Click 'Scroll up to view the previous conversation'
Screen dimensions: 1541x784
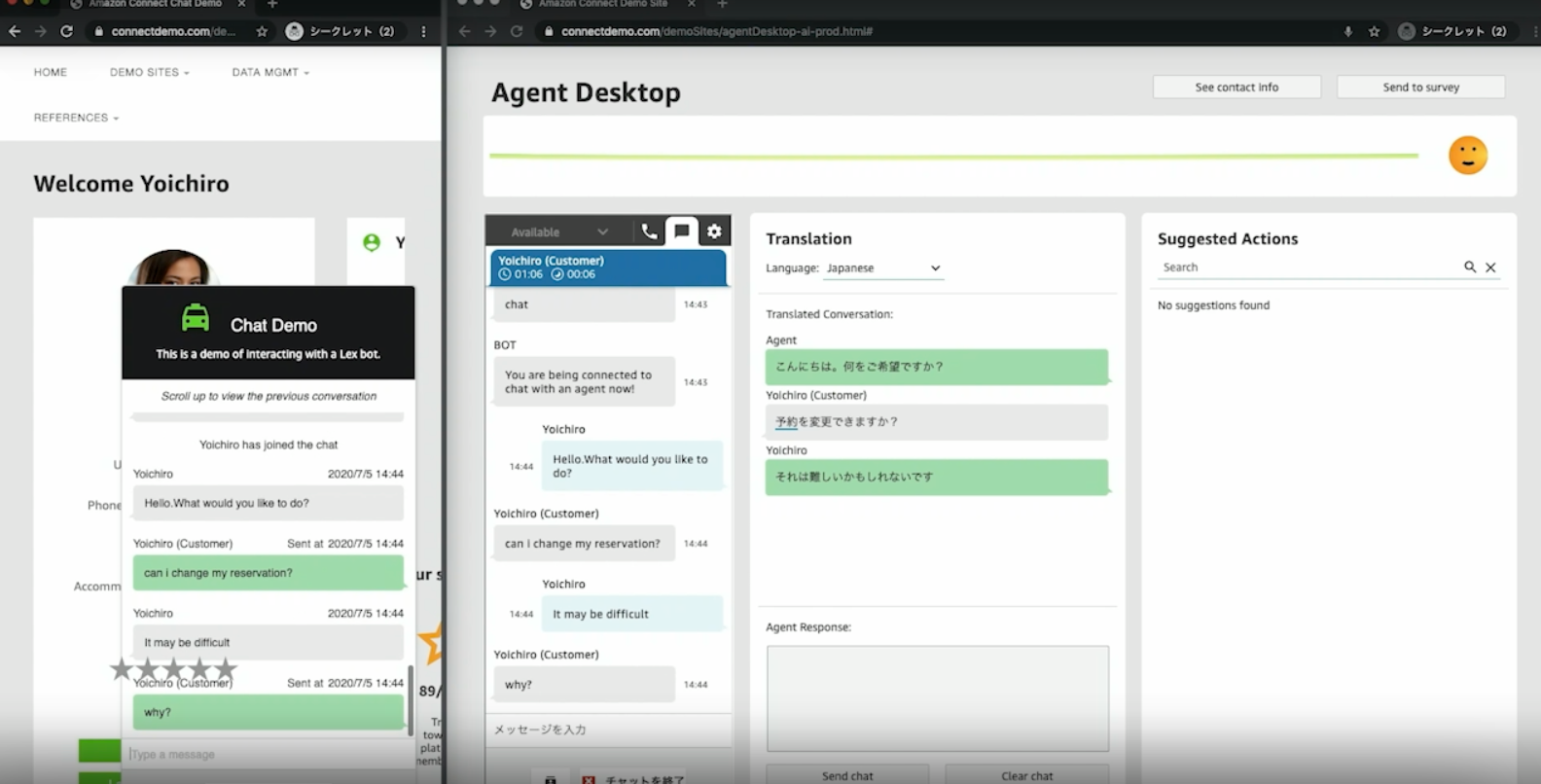click(x=269, y=396)
